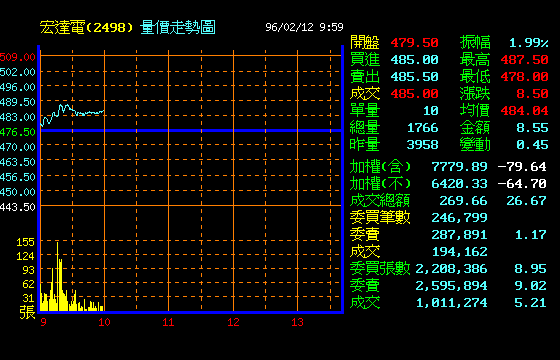
Task: Click the price axis label 483.00
Action: (x=18, y=117)
